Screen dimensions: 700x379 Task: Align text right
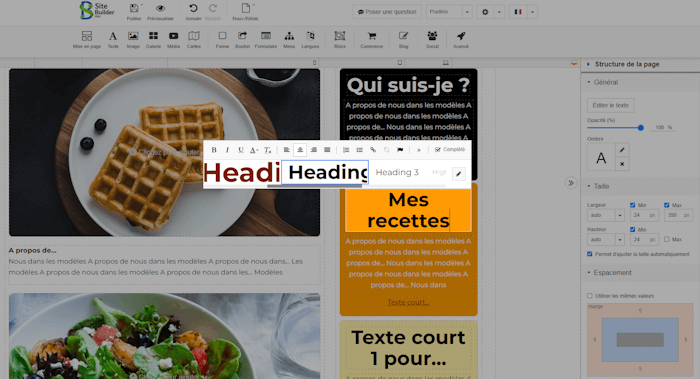coord(314,150)
